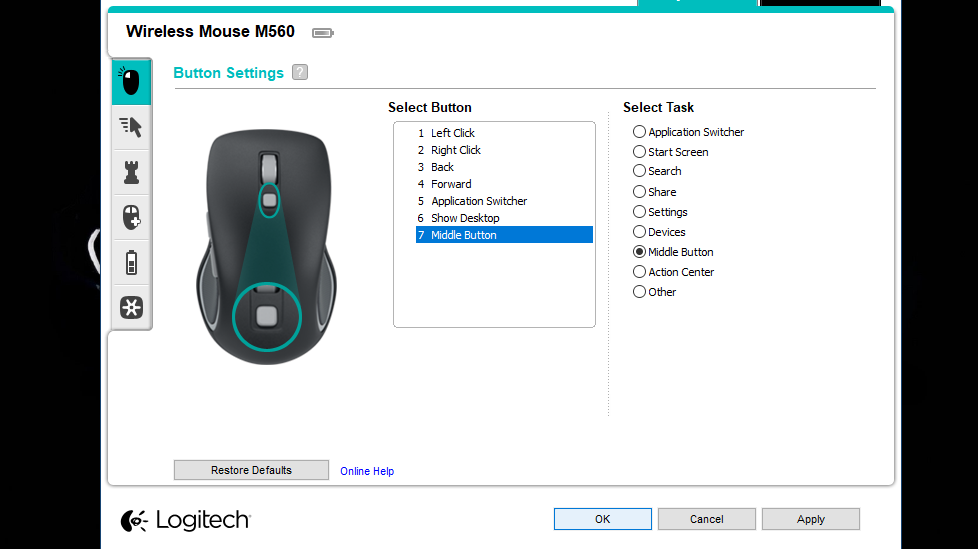Click Restore Defaults button
The width and height of the screenshot is (978, 549).
(x=251, y=470)
